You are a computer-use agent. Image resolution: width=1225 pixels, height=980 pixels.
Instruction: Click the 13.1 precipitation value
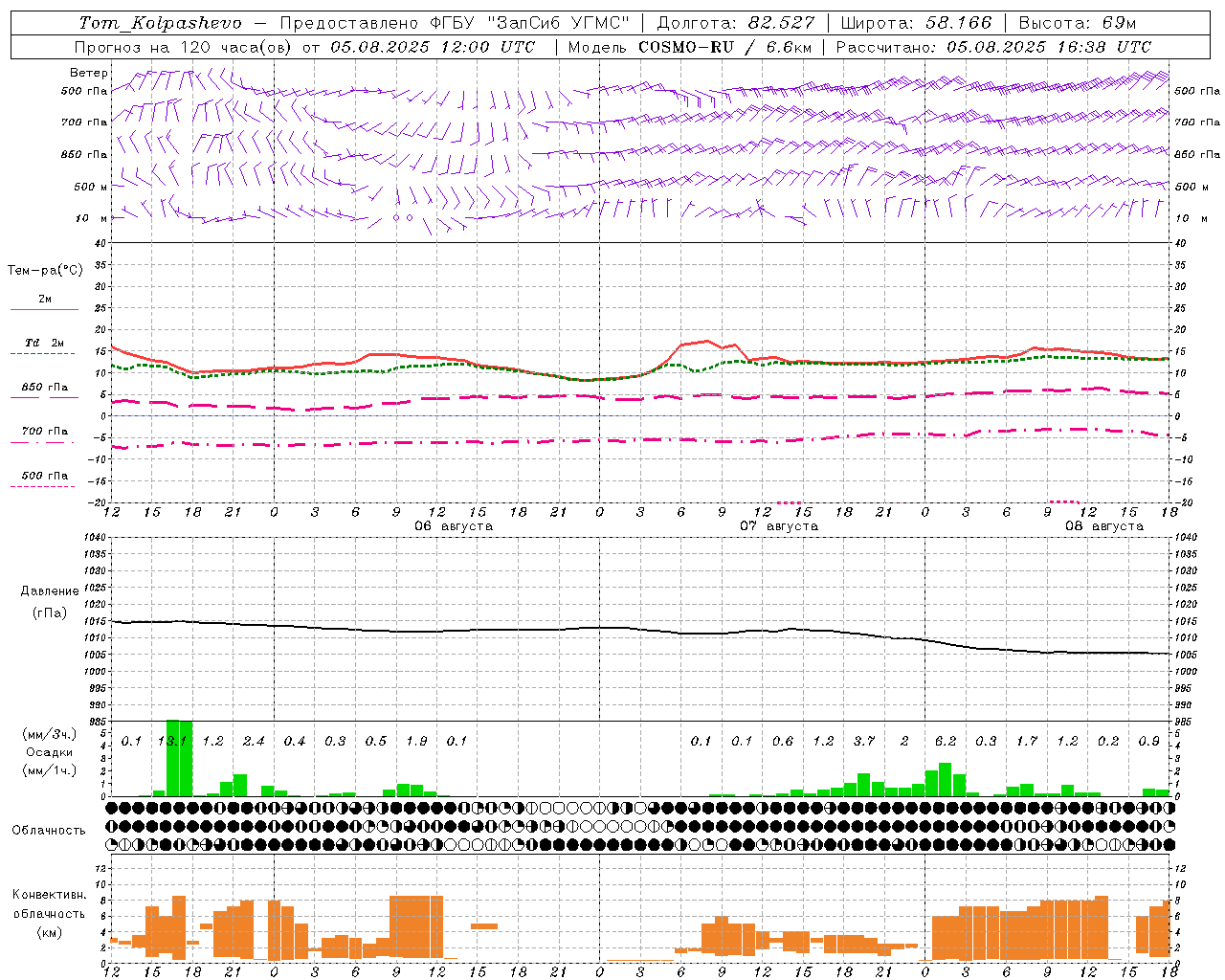(172, 742)
